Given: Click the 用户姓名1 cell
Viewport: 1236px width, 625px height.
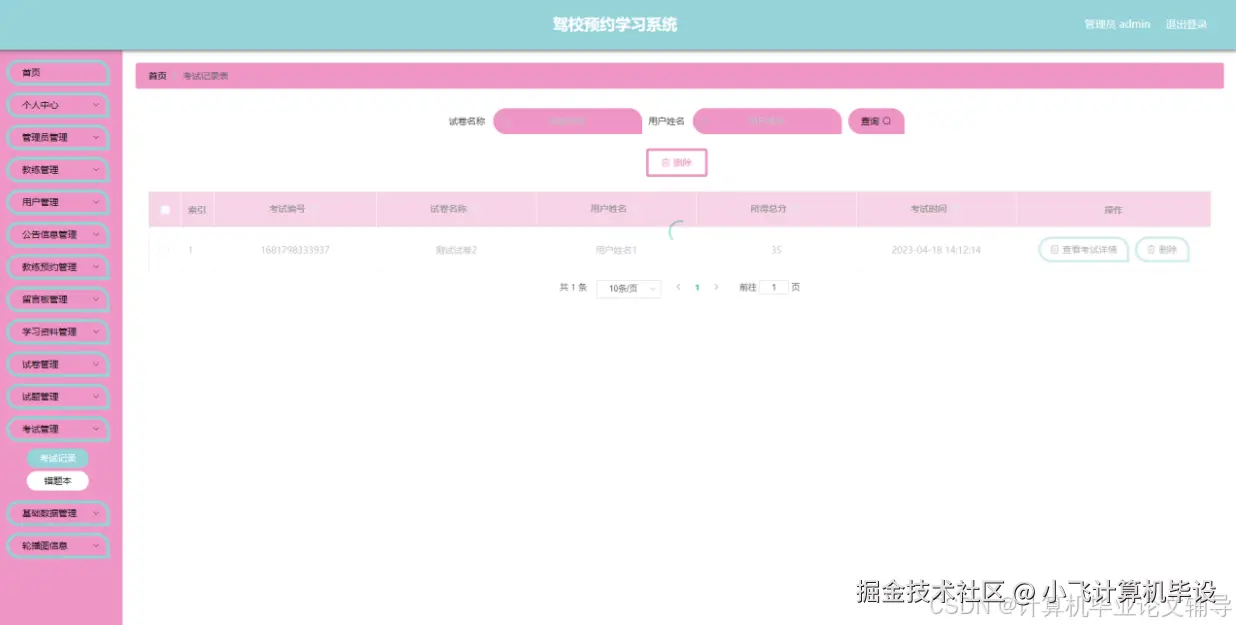Looking at the screenshot, I should pos(616,250).
